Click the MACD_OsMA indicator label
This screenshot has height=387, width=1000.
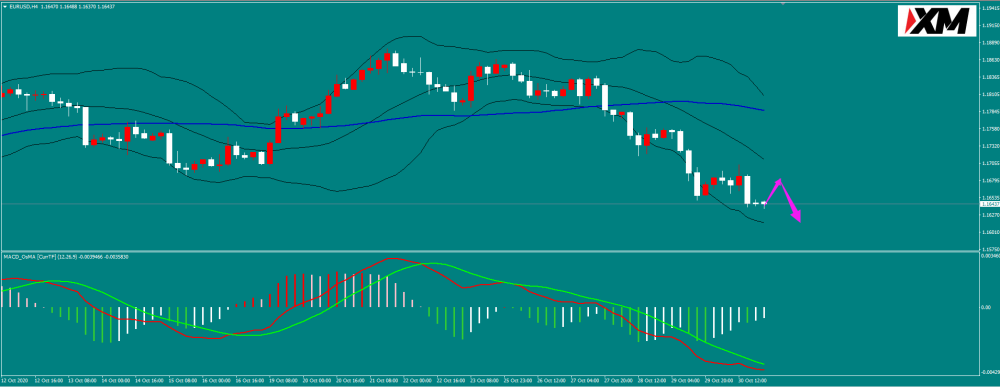(19, 256)
